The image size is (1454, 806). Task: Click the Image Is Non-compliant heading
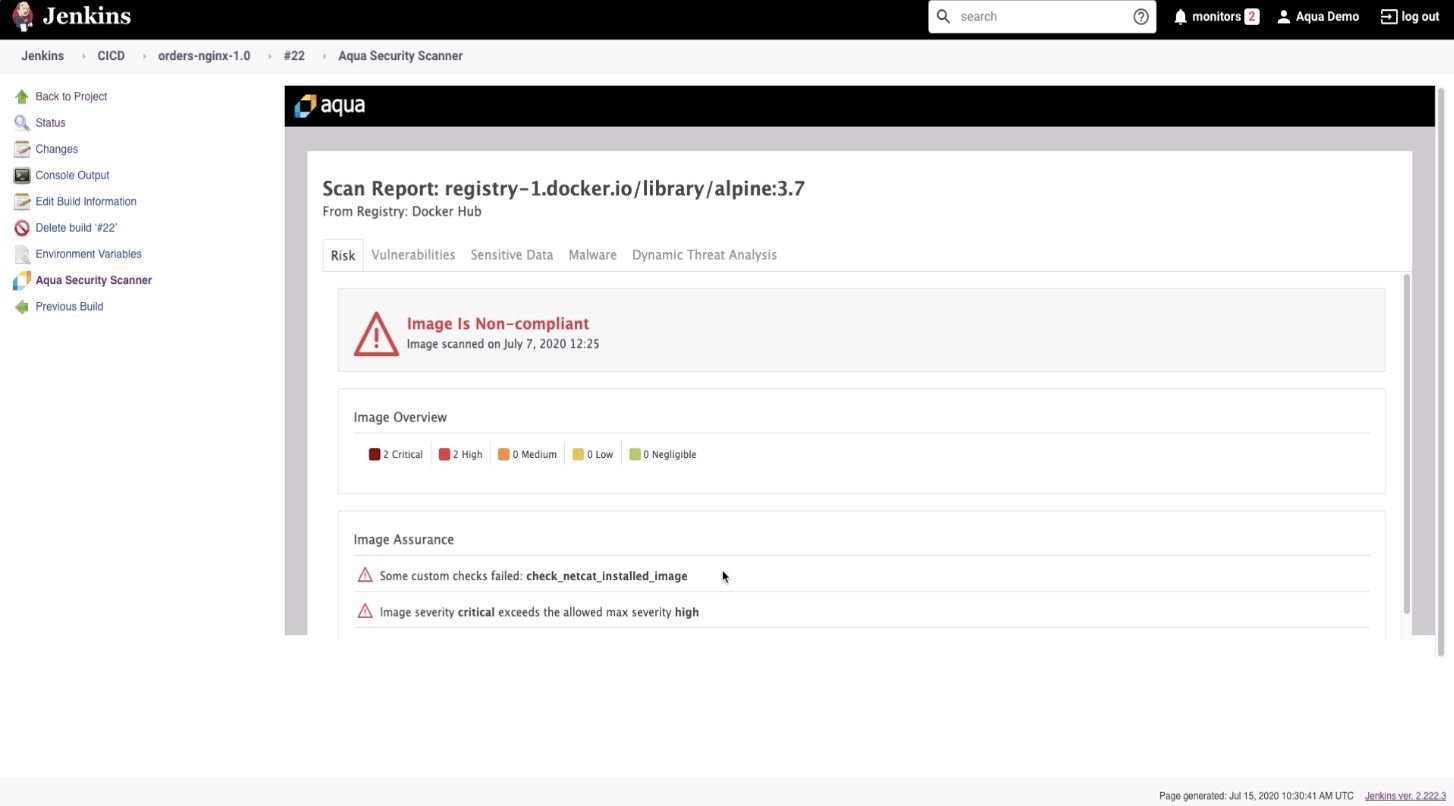pyautogui.click(x=498, y=324)
